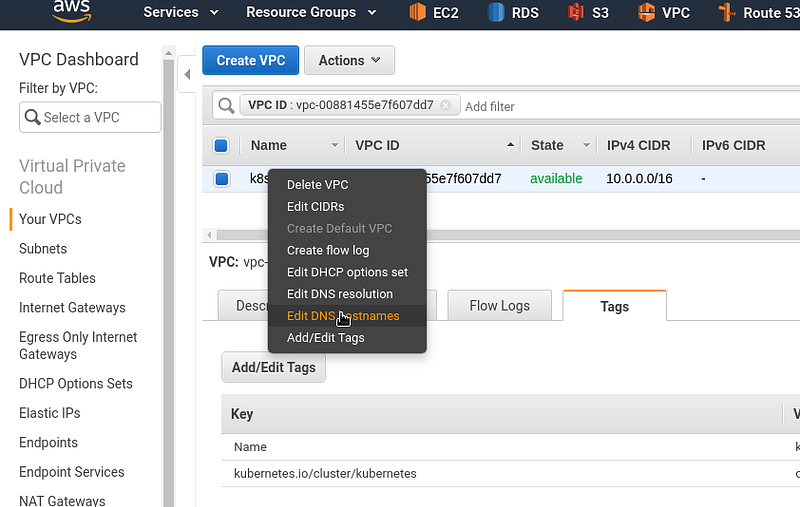Screen dimensions: 800x507
Task: Open the Actions dropdown button
Action: pyautogui.click(x=349, y=60)
